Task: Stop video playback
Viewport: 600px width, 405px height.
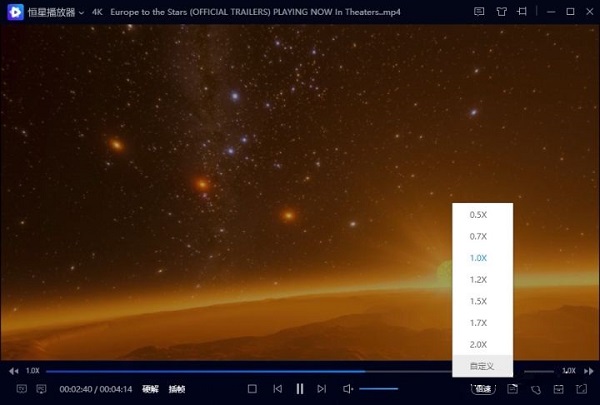Action: [252, 388]
